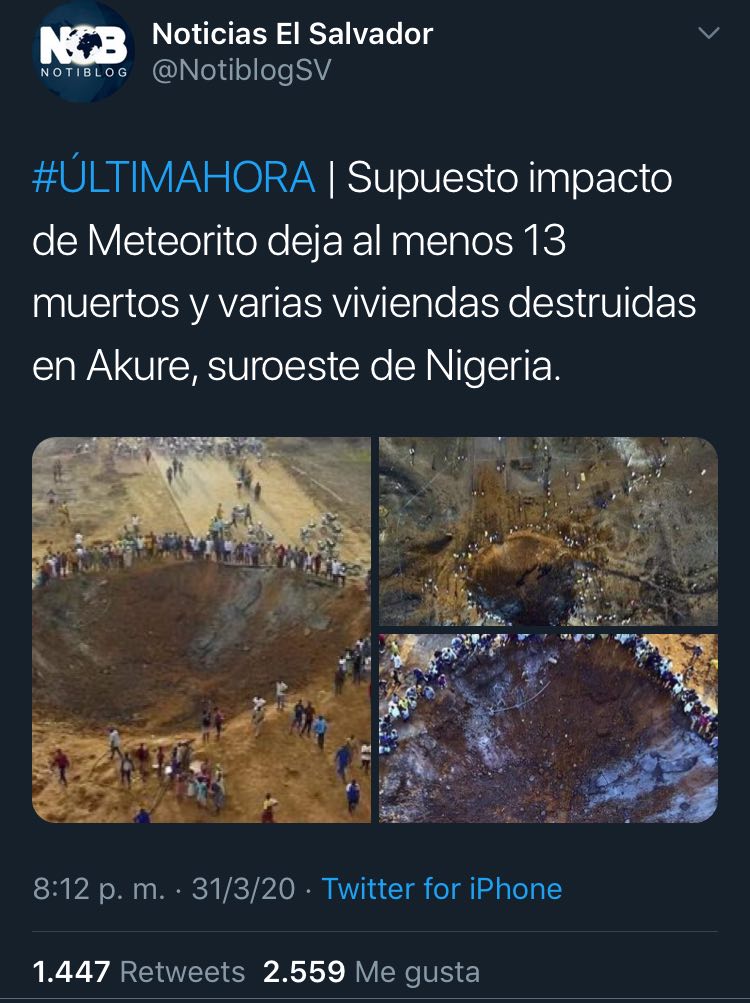
Task: Show the 2.559 Me gusta list
Action: pos(371,972)
